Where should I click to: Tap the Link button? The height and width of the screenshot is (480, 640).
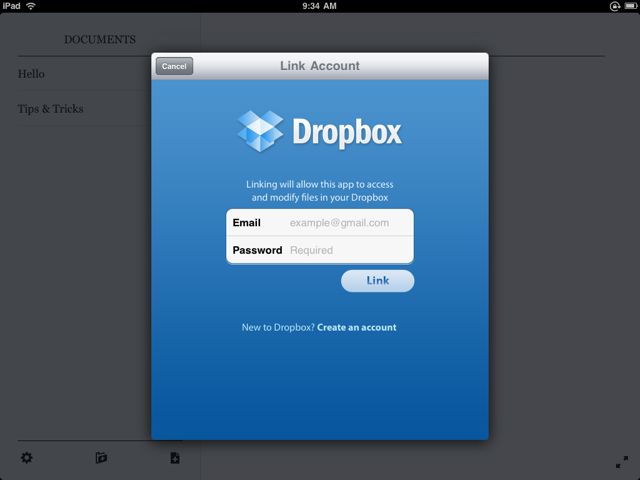[x=378, y=281]
